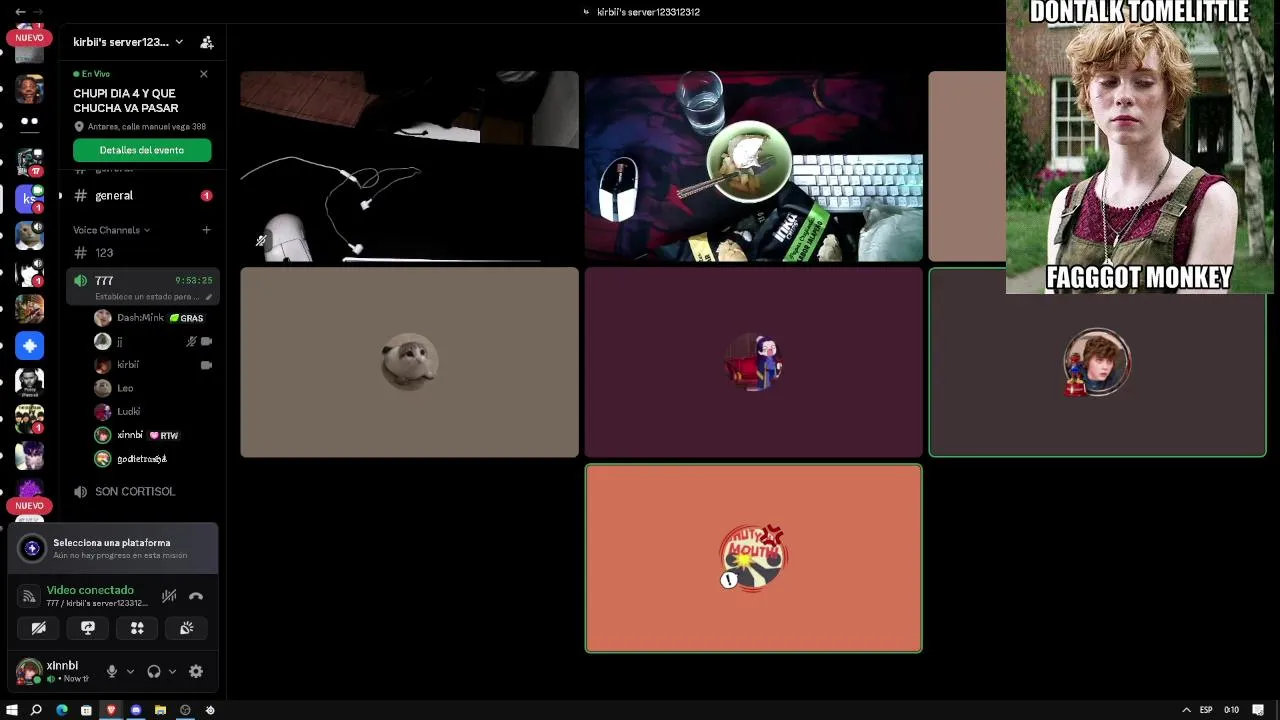Image resolution: width=1280 pixels, height=720 pixels.
Task: Click the GRAS server tag badge
Action: coord(187,318)
